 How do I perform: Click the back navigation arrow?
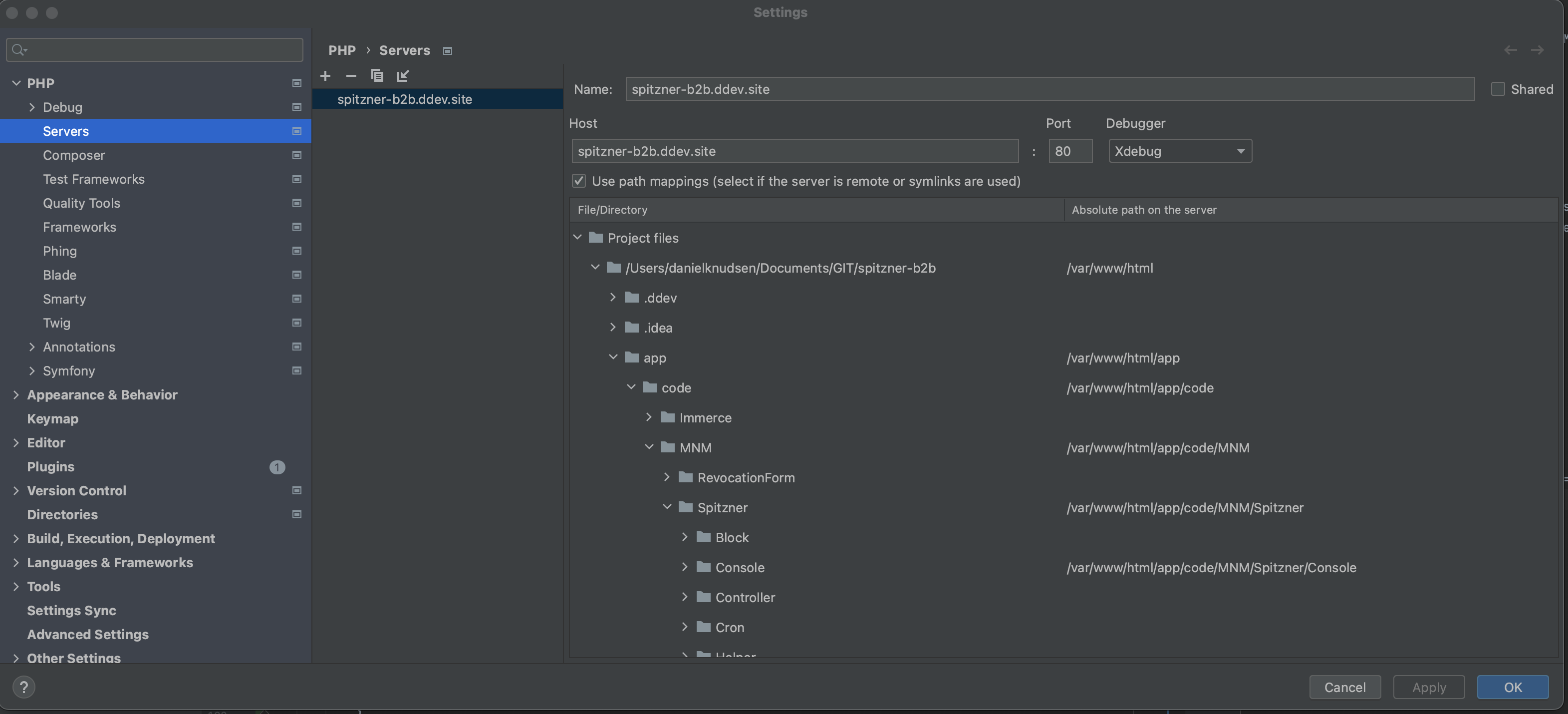(x=1510, y=50)
